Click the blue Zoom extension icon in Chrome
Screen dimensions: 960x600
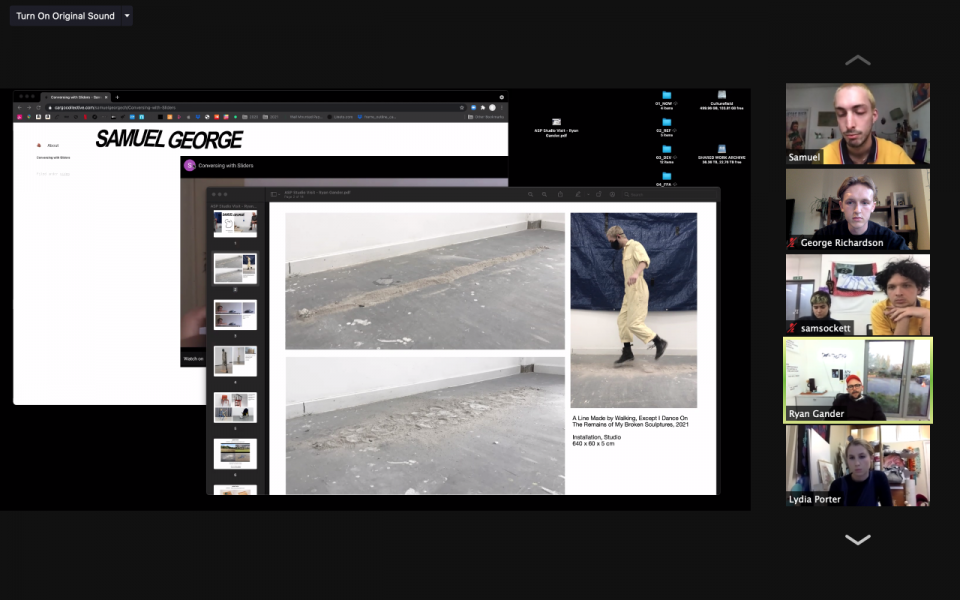[x=473, y=108]
